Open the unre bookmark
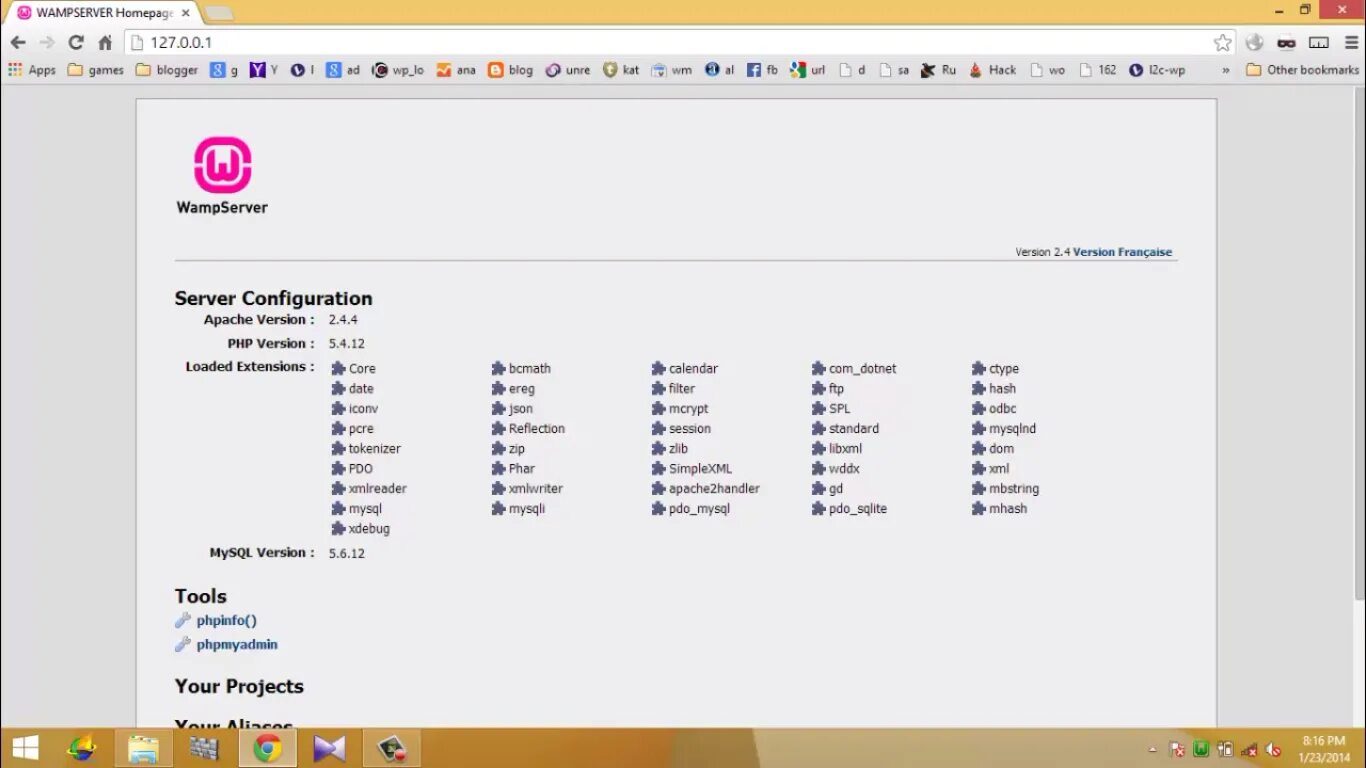Viewport: 1366px width, 768px height. click(568, 70)
